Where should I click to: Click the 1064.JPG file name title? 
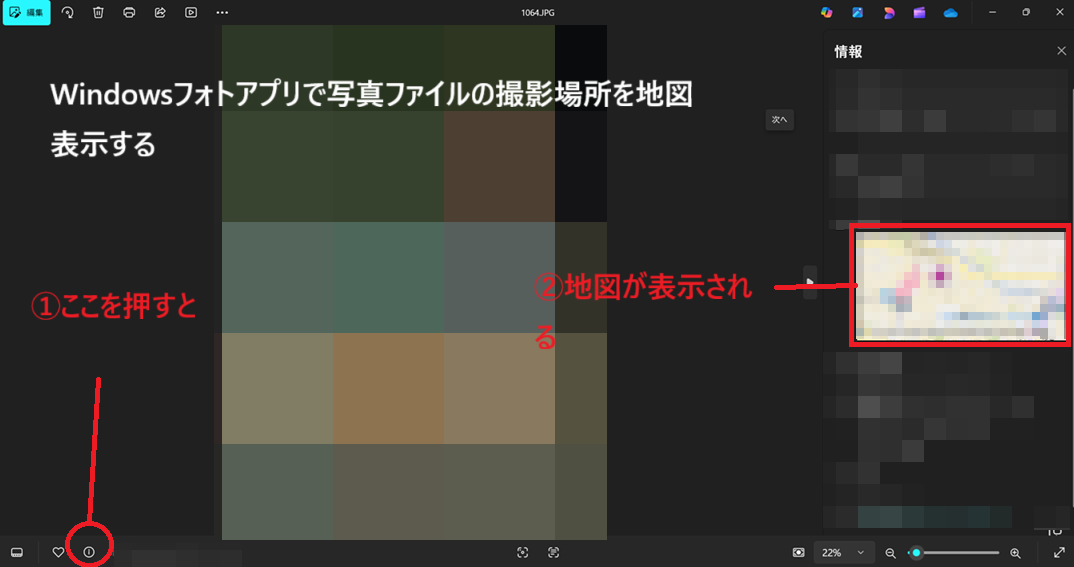point(538,12)
